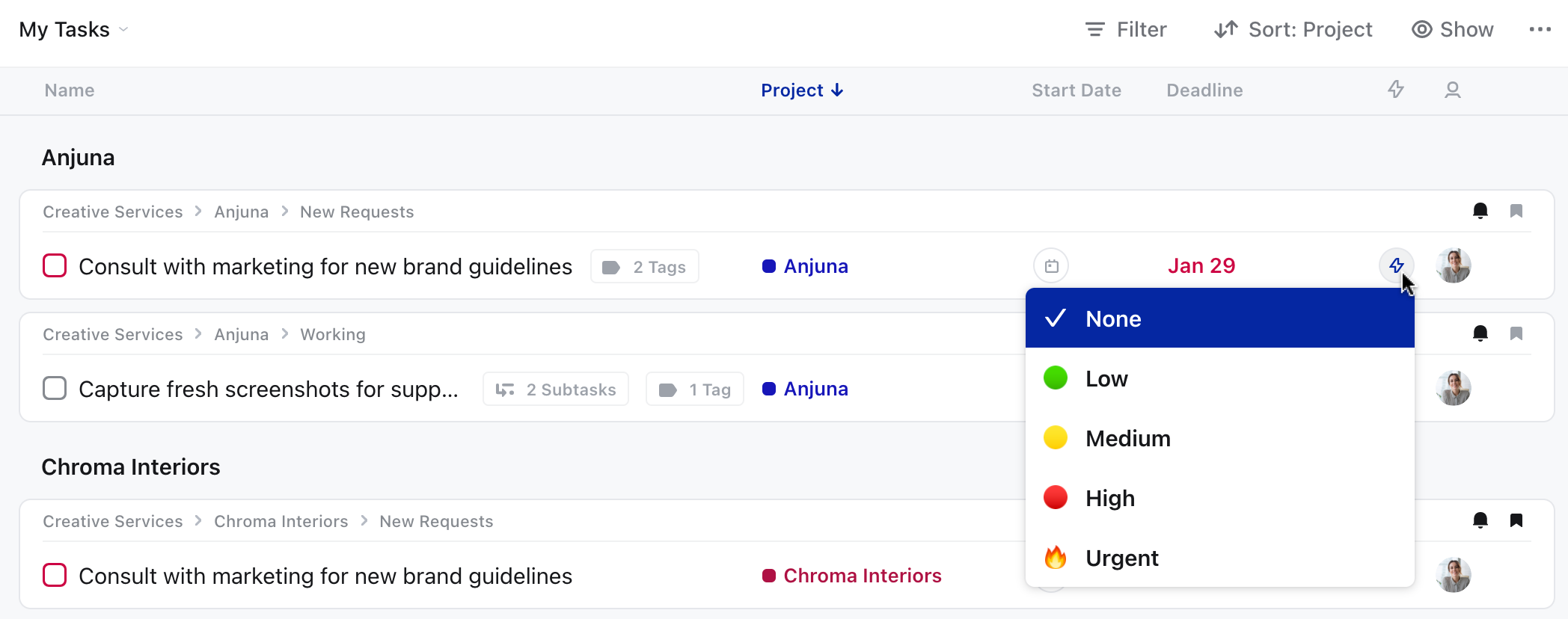Open the Anjuna project link on Capture screenshots row
Image resolution: width=1568 pixels, height=619 pixels.
point(805,389)
